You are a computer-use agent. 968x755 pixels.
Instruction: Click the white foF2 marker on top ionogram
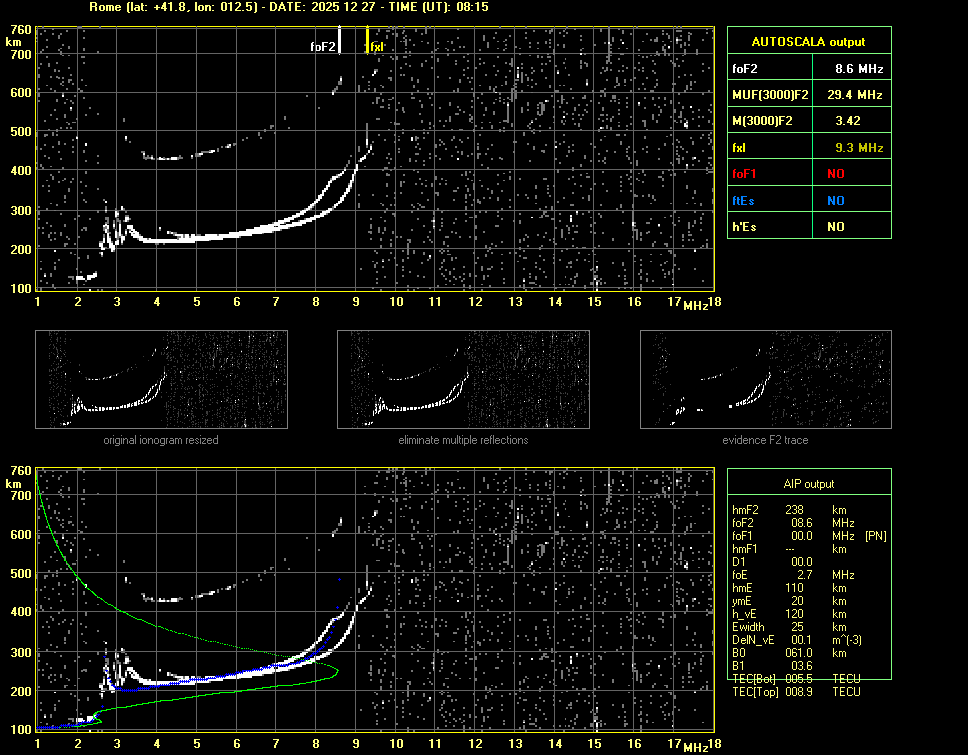tap(340, 40)
